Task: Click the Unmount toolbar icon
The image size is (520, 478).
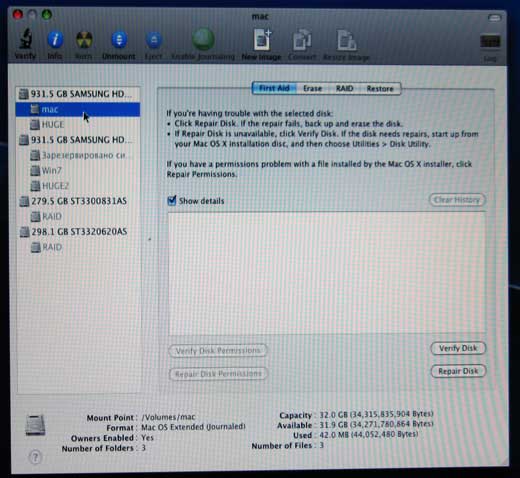Action: (x=119, y=40)
